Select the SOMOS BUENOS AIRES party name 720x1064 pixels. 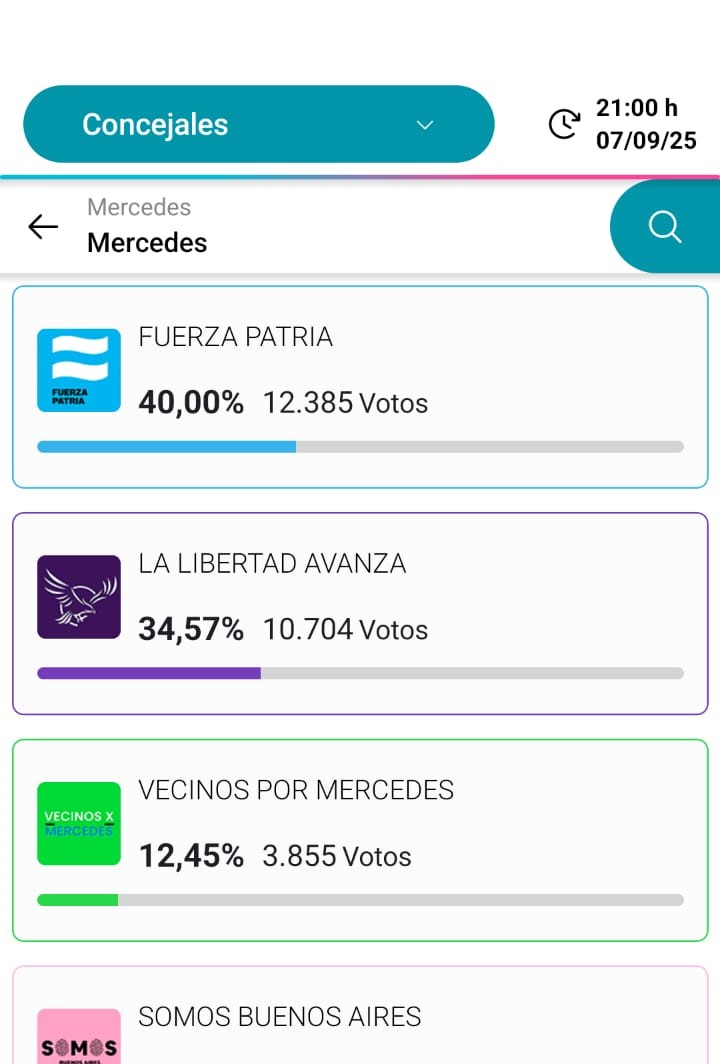[x=279, y=1017]
